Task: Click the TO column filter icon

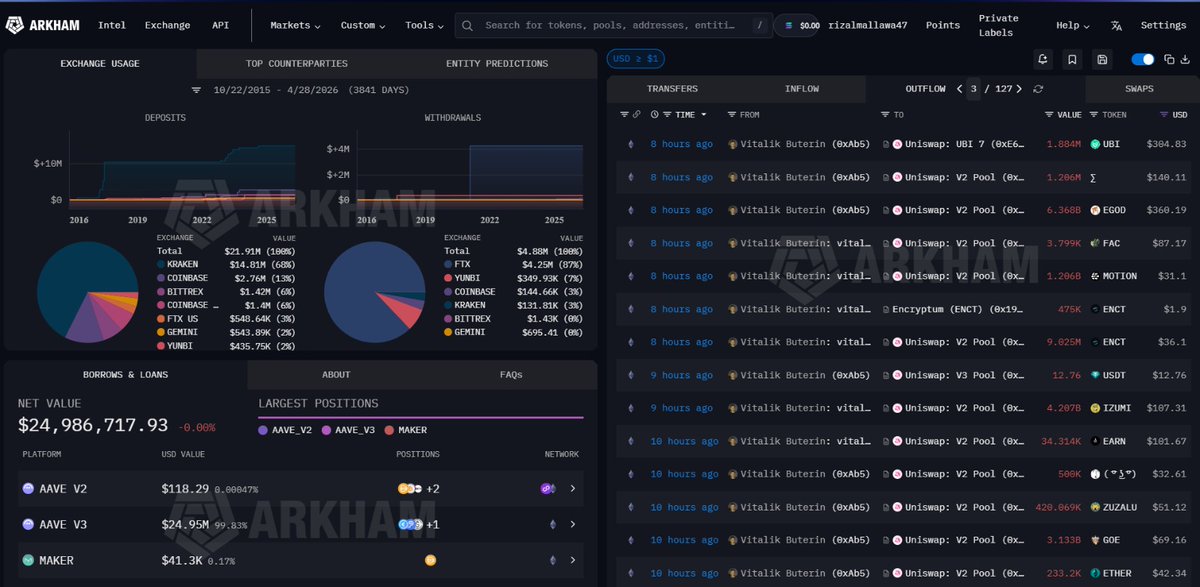Action: (x=886, y=115)
